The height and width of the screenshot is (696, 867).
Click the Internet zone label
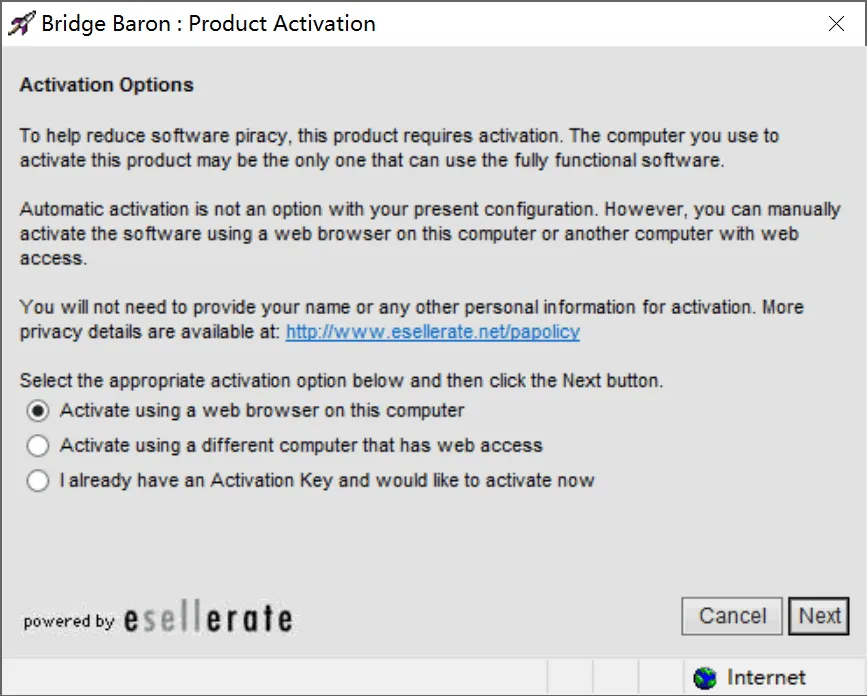[x=766, y=677]
